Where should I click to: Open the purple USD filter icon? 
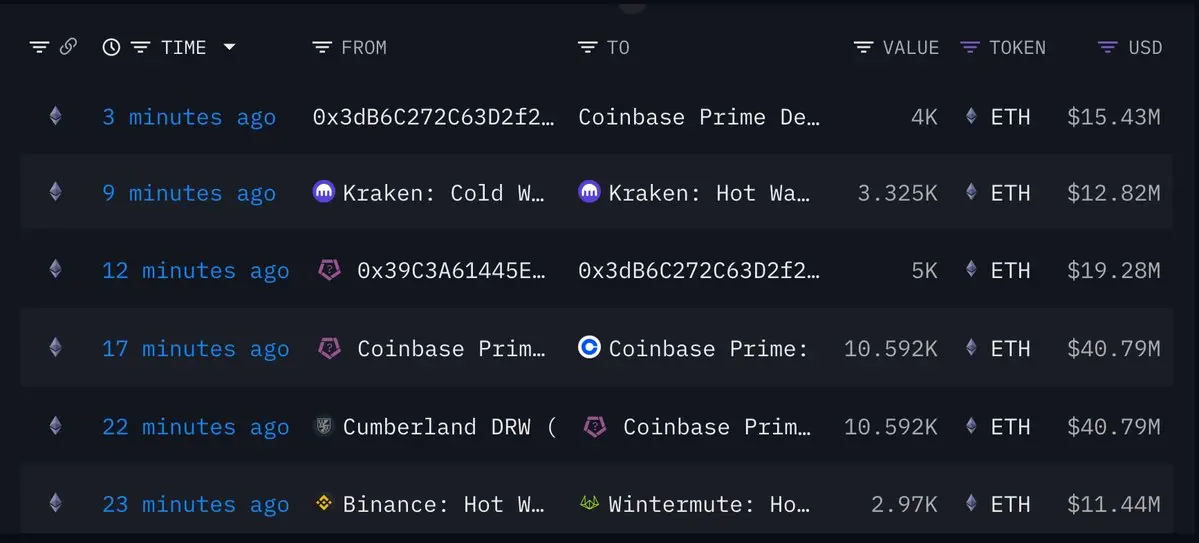point(1107,47)
